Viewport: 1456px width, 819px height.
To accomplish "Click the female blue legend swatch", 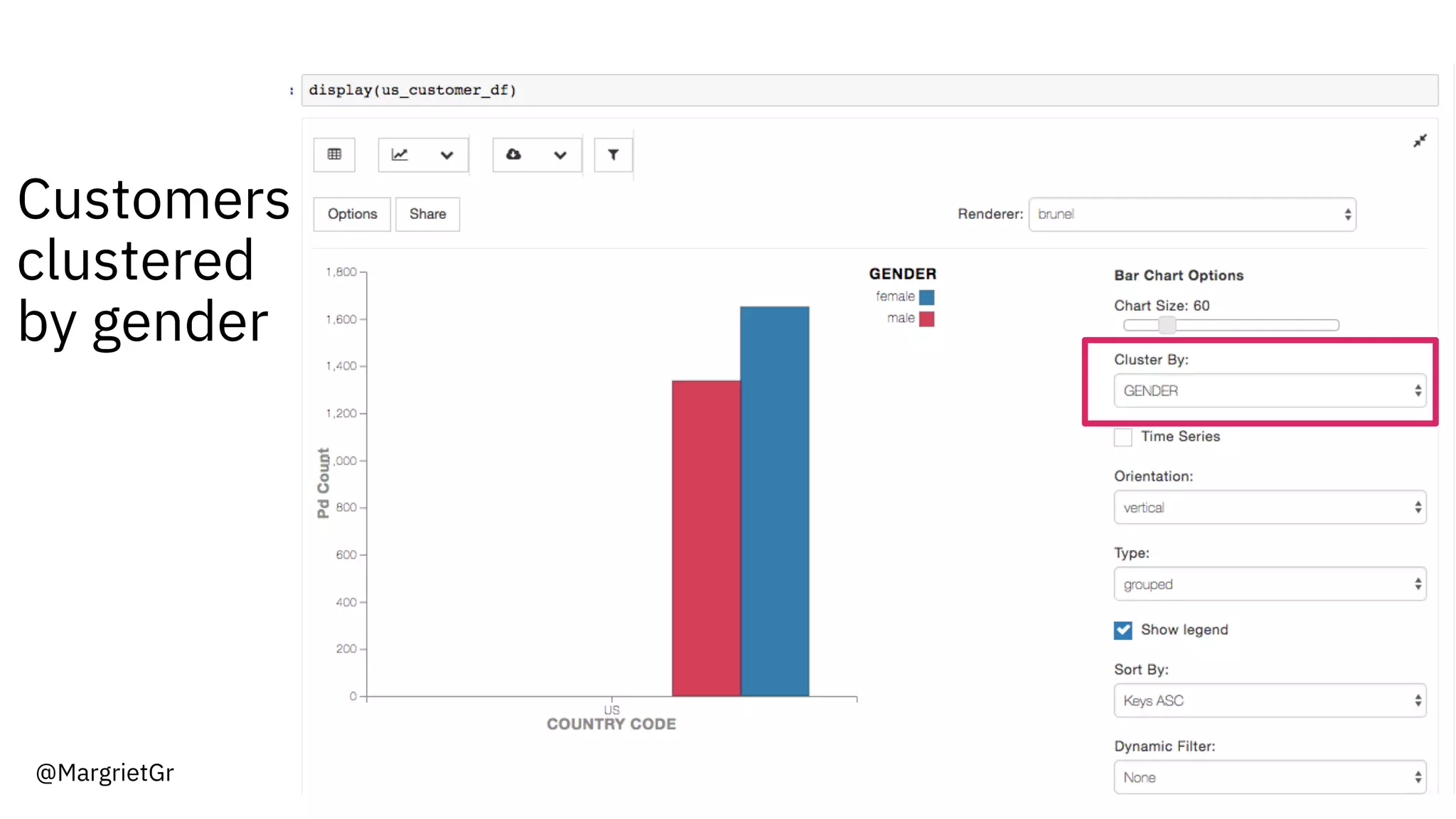I will [926, 296].
